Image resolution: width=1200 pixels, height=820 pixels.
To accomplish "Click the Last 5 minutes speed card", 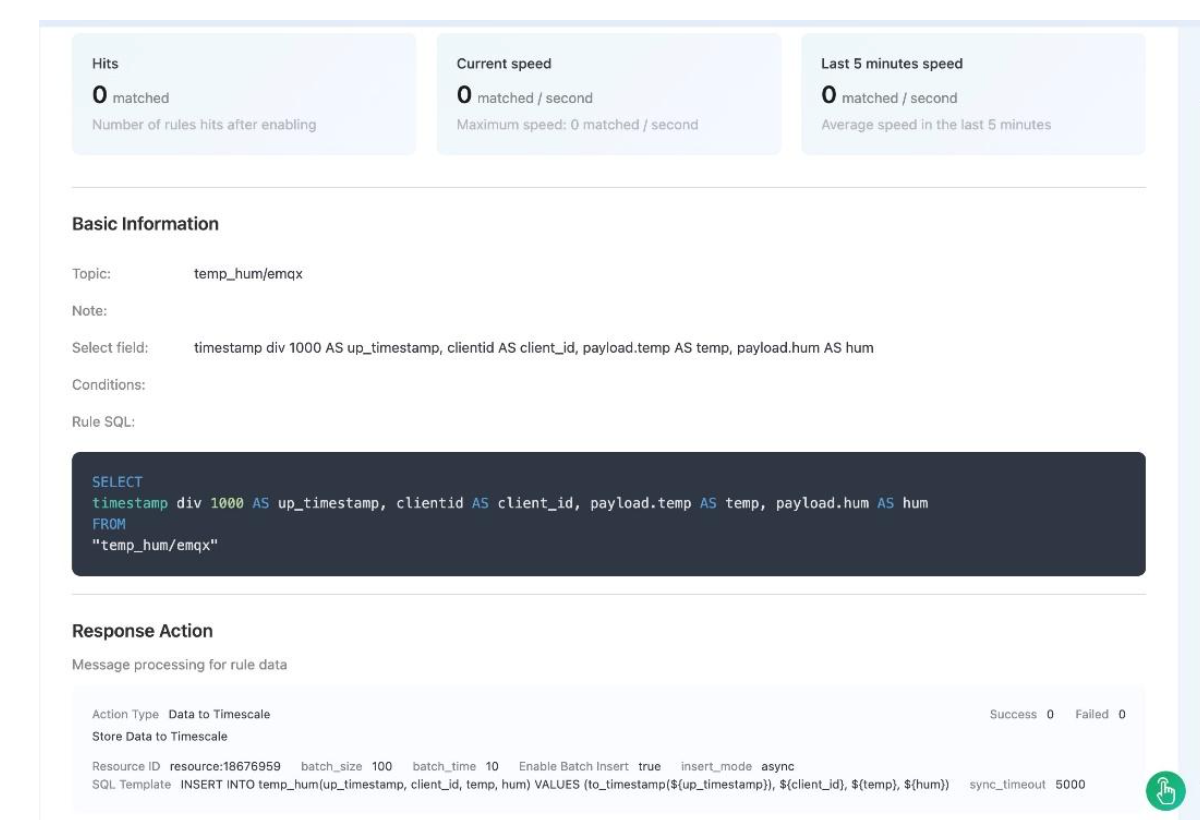I will coord(972,94).
